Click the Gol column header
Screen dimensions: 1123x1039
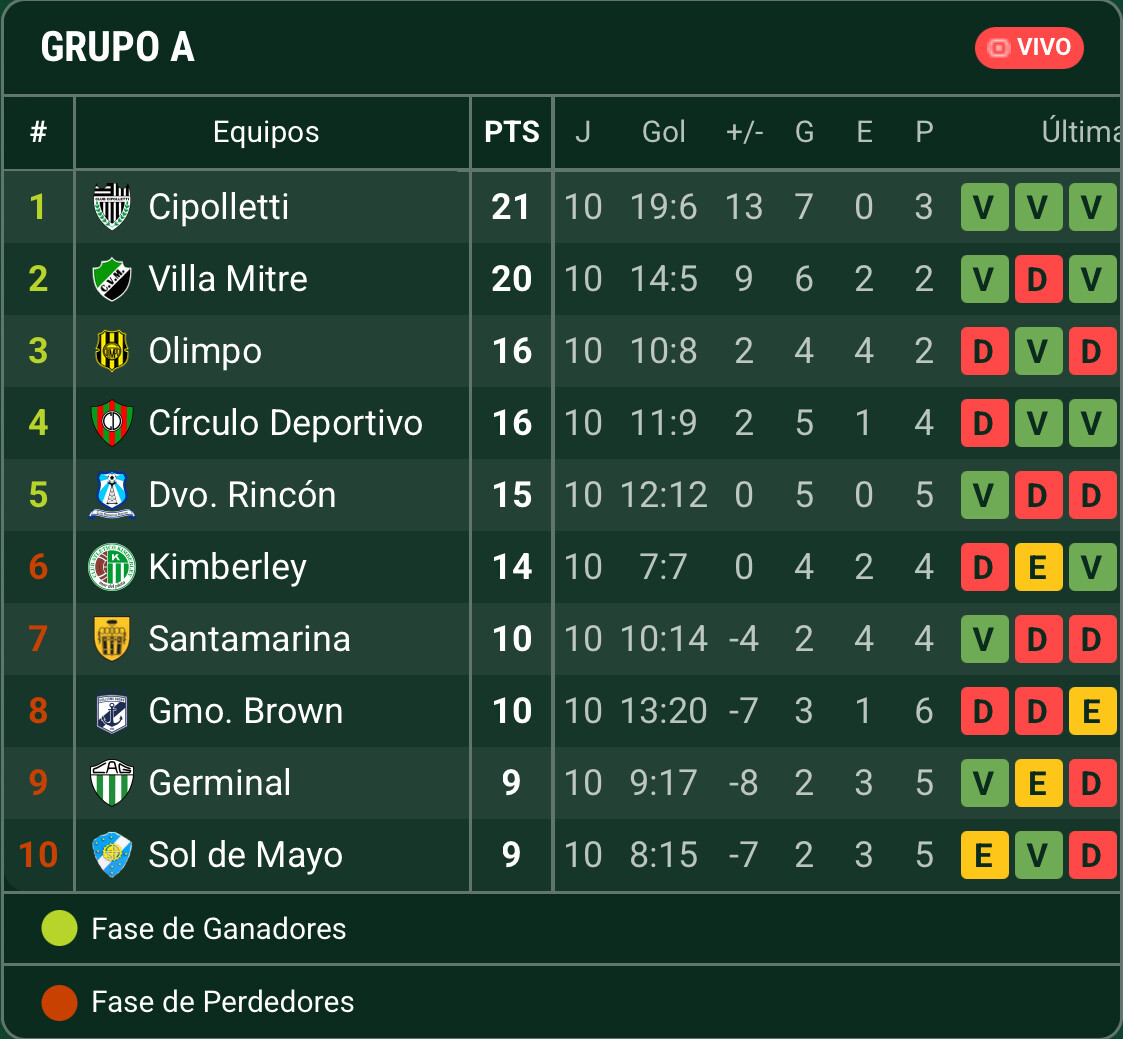click(663, 132)
